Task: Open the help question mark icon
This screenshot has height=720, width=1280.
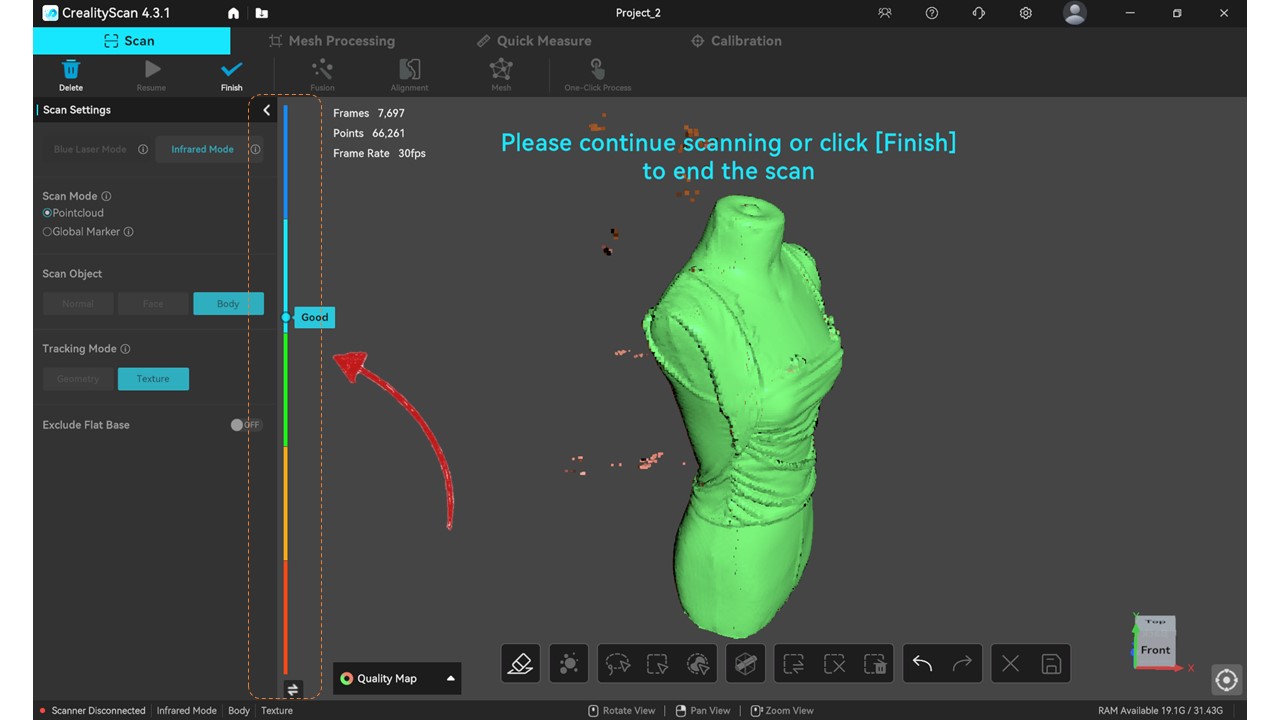Action: click(932, 13)
